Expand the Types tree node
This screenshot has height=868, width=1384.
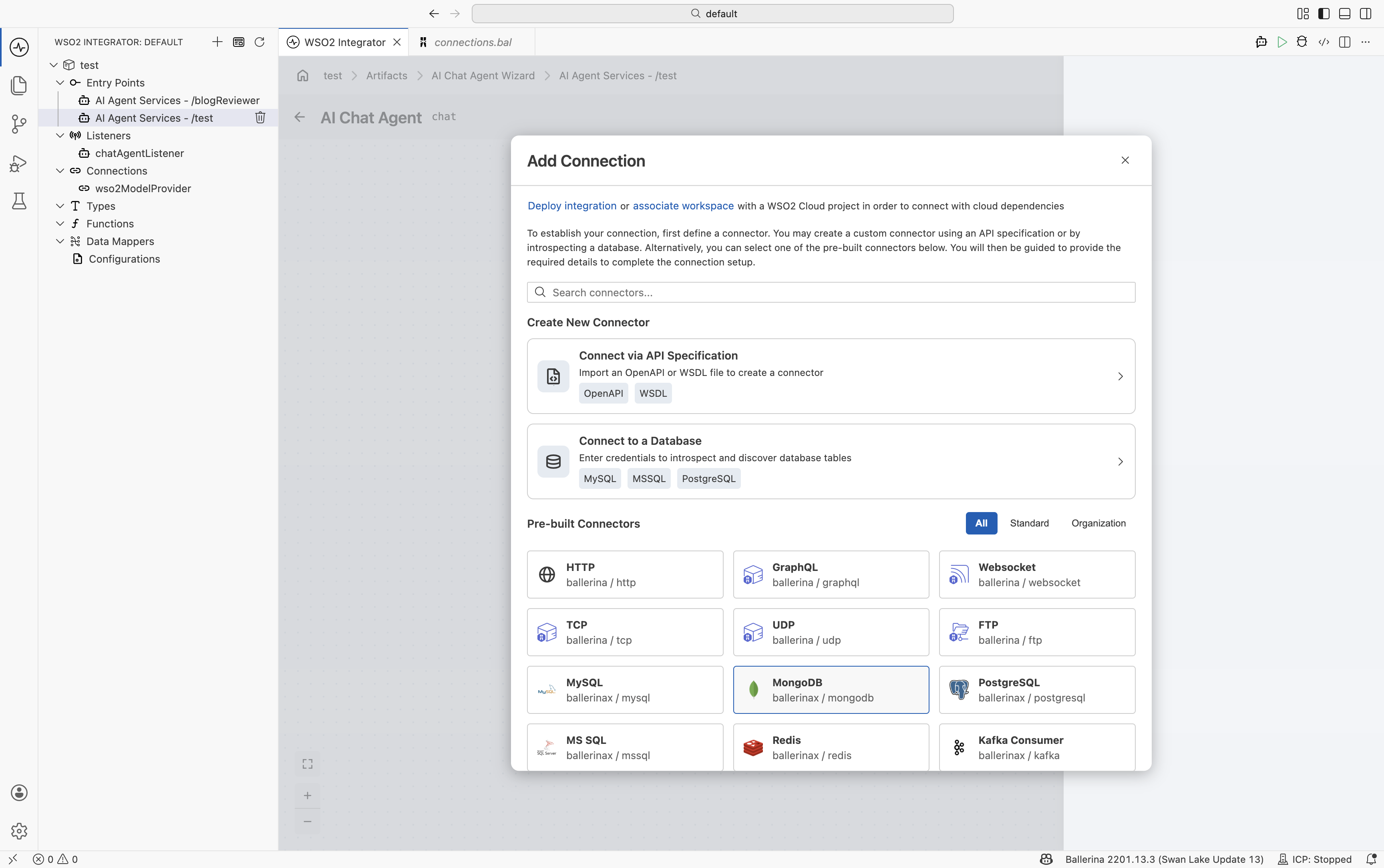pos(60,206)
